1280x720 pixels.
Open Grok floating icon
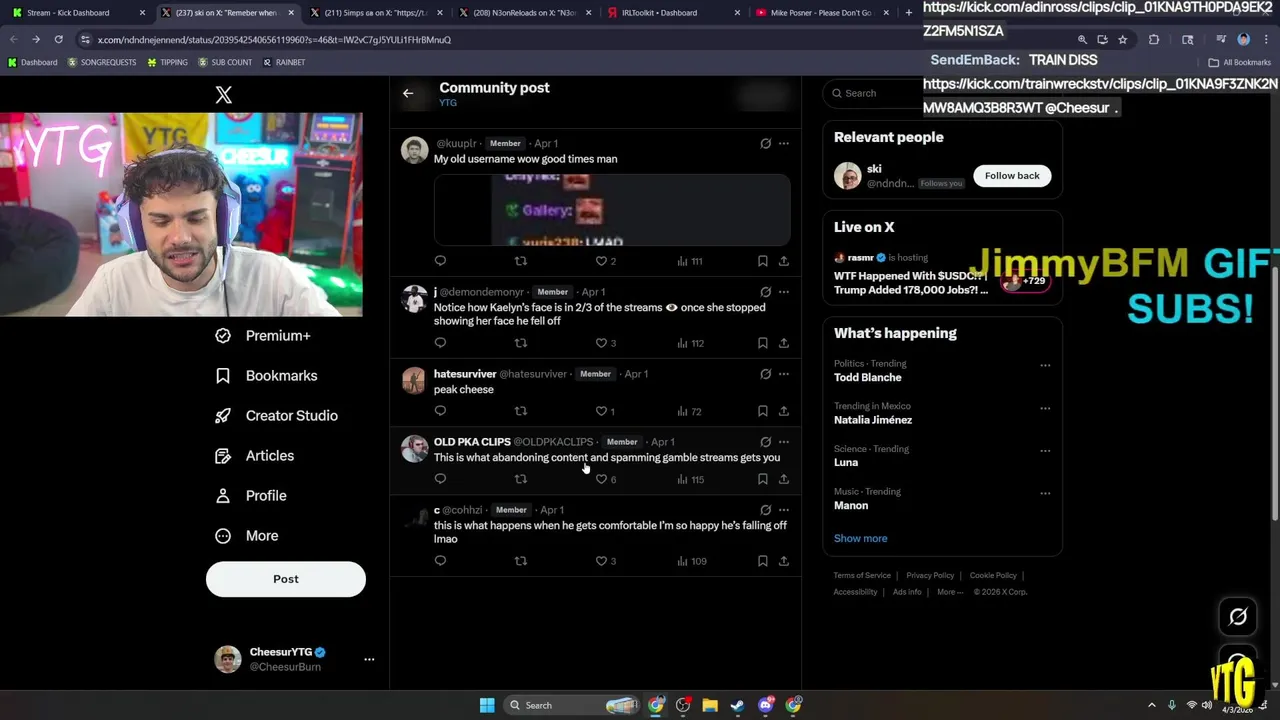[x=1238, y=617]
